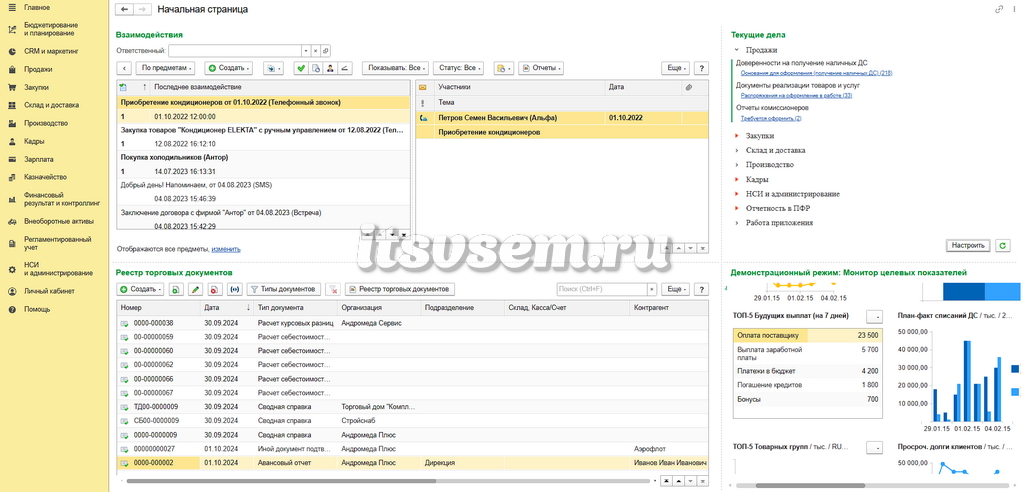Click the underlined arrow icon in Взаимодействия toolbar

(345, 68)
